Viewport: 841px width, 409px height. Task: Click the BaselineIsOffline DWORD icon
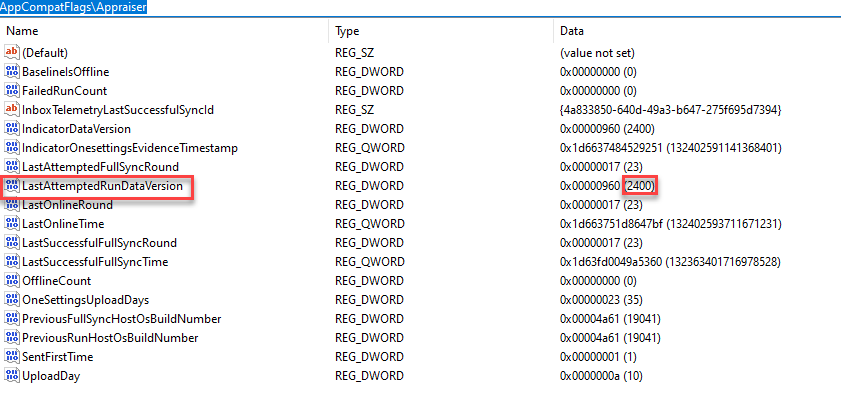[11, 71]
